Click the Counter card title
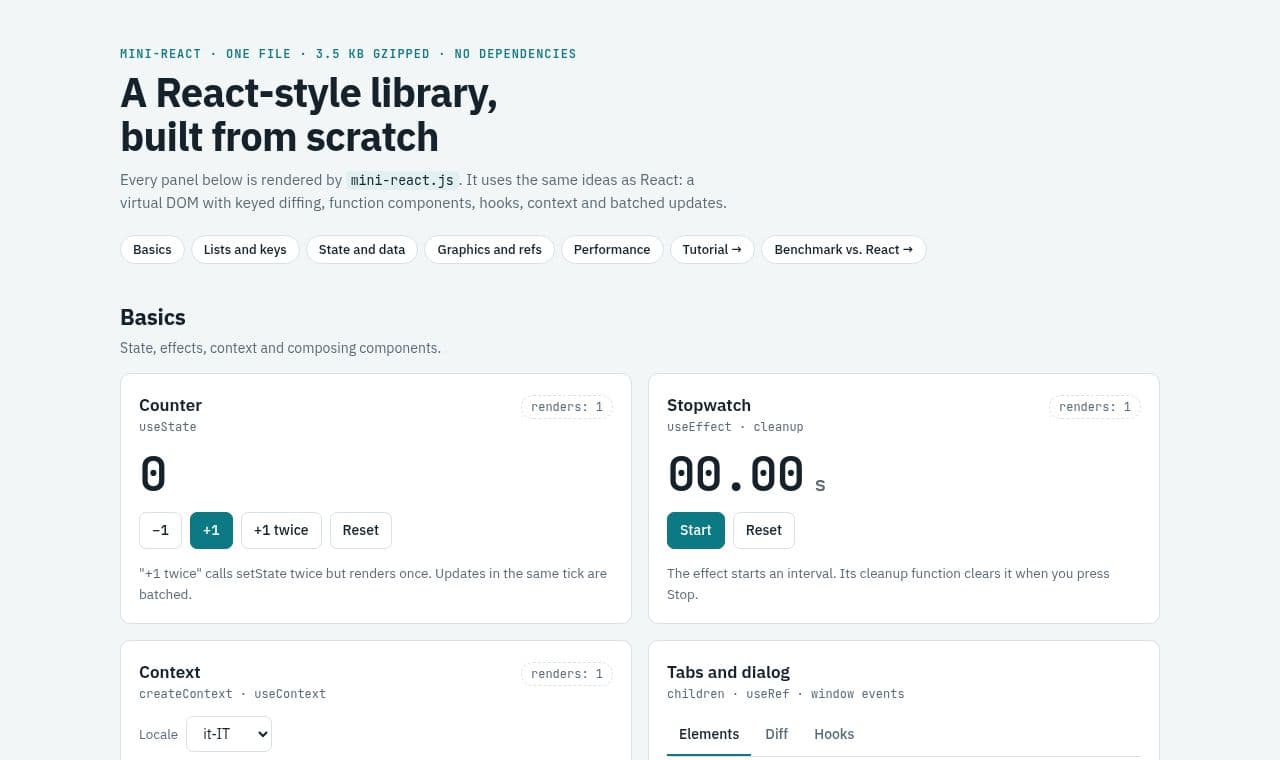The image size is (1280, 760). tap(170, 405)
